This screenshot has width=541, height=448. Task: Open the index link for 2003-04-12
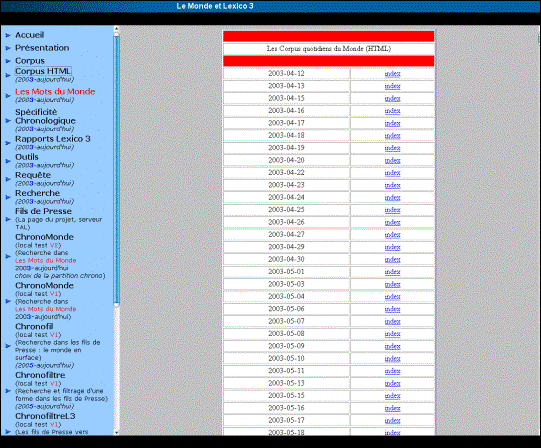coord(392,74)
